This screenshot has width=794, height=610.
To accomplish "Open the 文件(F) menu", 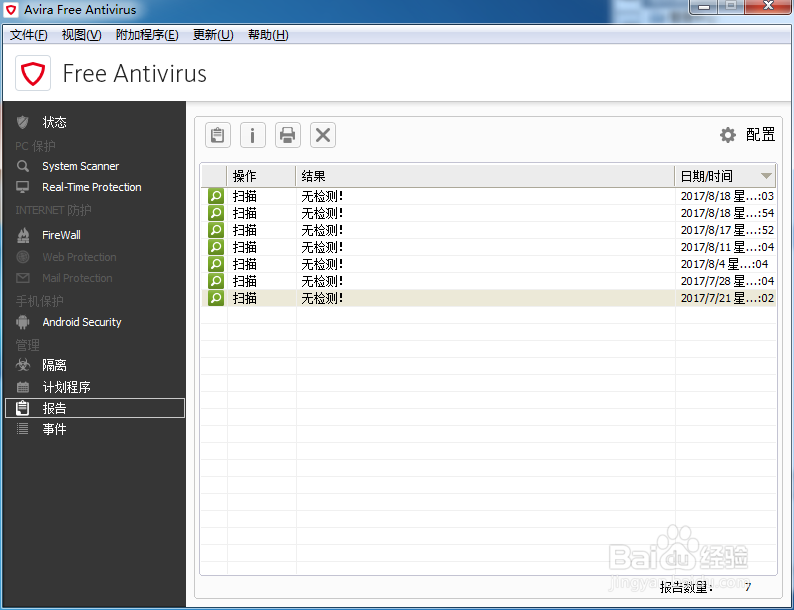I will [x=28, y=34].
